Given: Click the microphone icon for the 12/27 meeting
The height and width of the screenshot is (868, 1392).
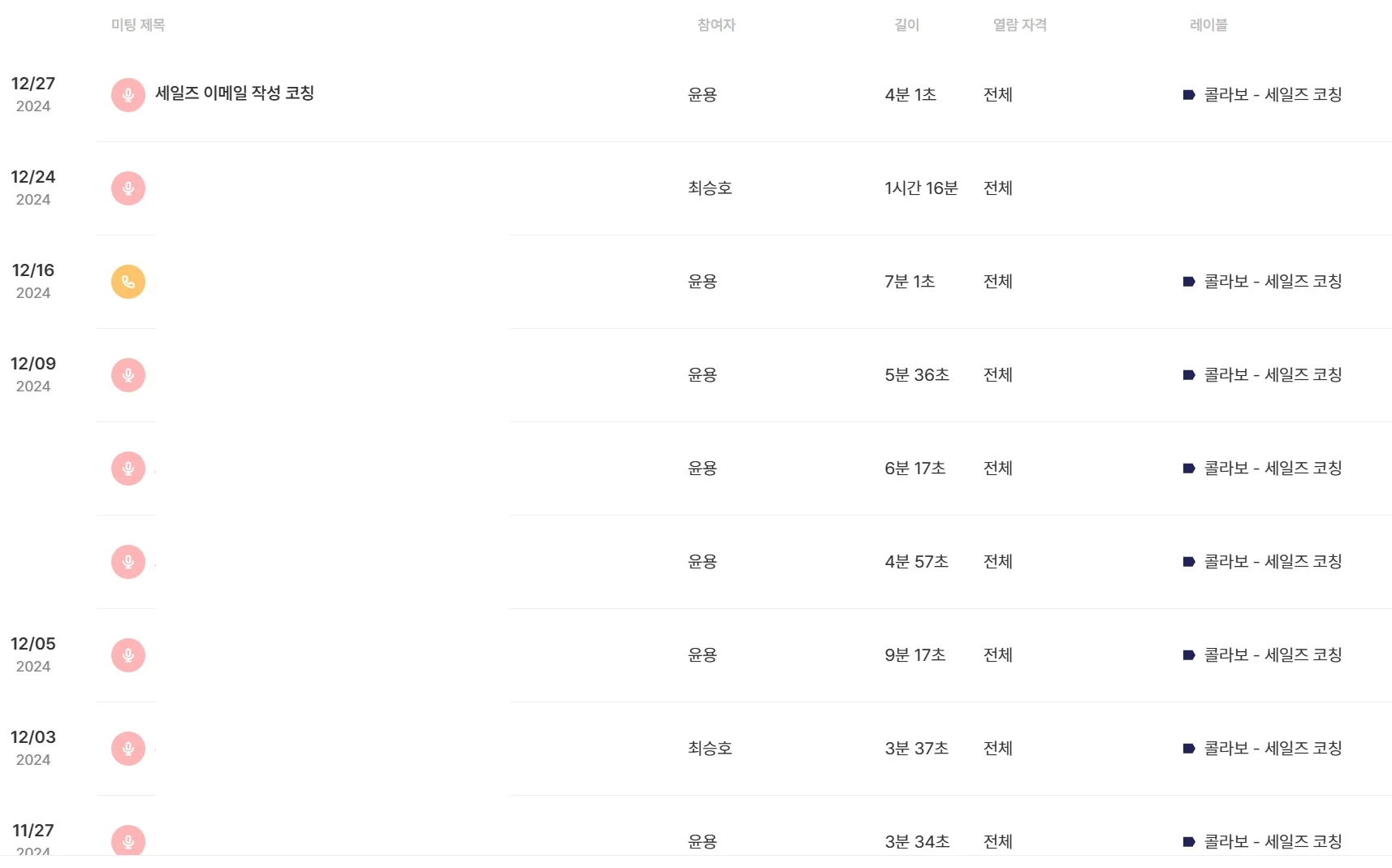Looking at the screenshot, I should 128,95.
